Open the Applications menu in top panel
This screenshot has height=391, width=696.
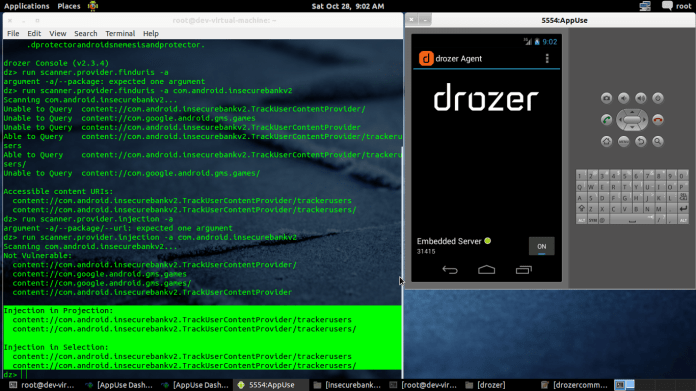[x=27, y=6]
